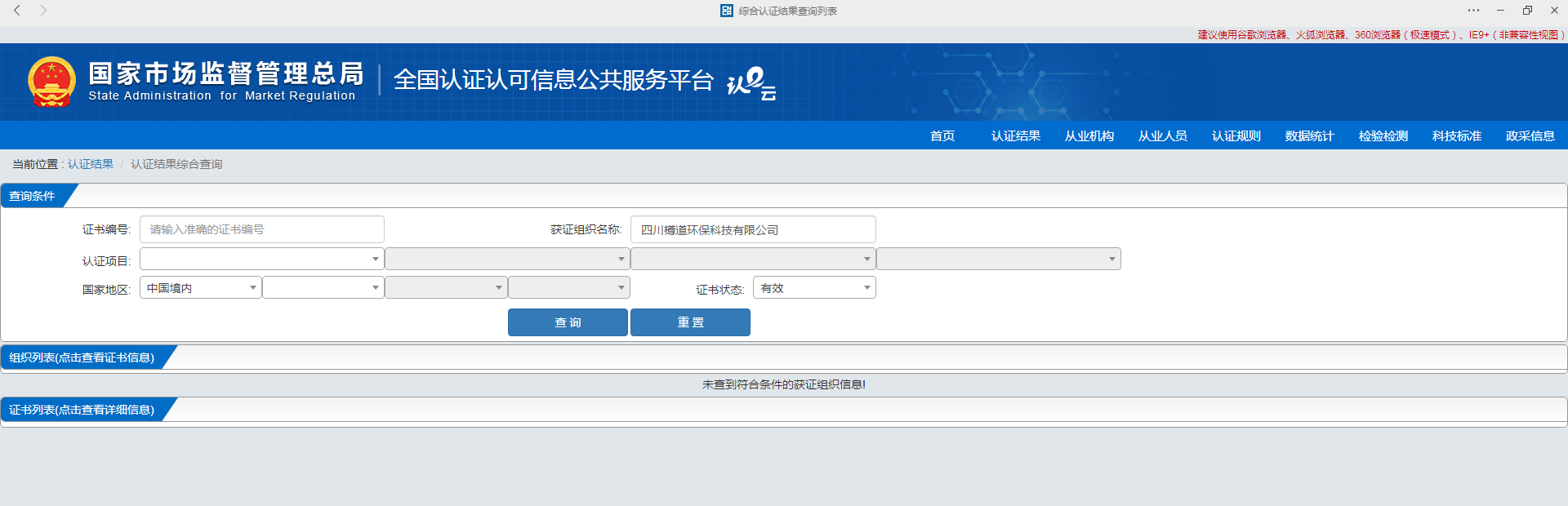Open the third 国家地区 dropdown
The width and height of the screenshot is (1568, 506).
[446, 287]
